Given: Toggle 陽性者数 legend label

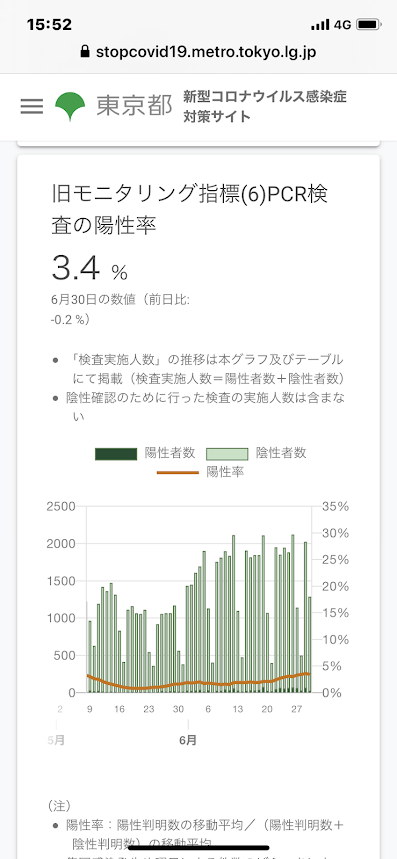Looking at the screenshot, I should tap(170, 453).
